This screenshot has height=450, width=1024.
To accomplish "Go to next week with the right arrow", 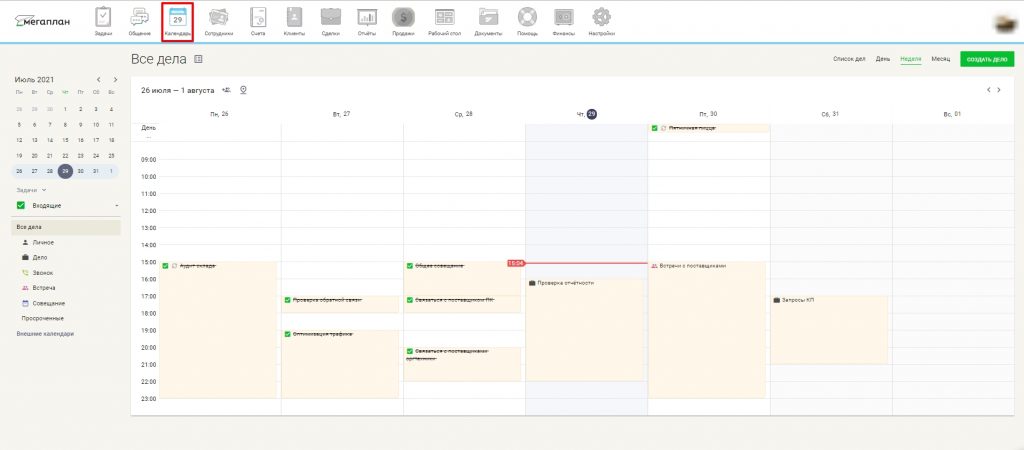I will tap(999, 90).
